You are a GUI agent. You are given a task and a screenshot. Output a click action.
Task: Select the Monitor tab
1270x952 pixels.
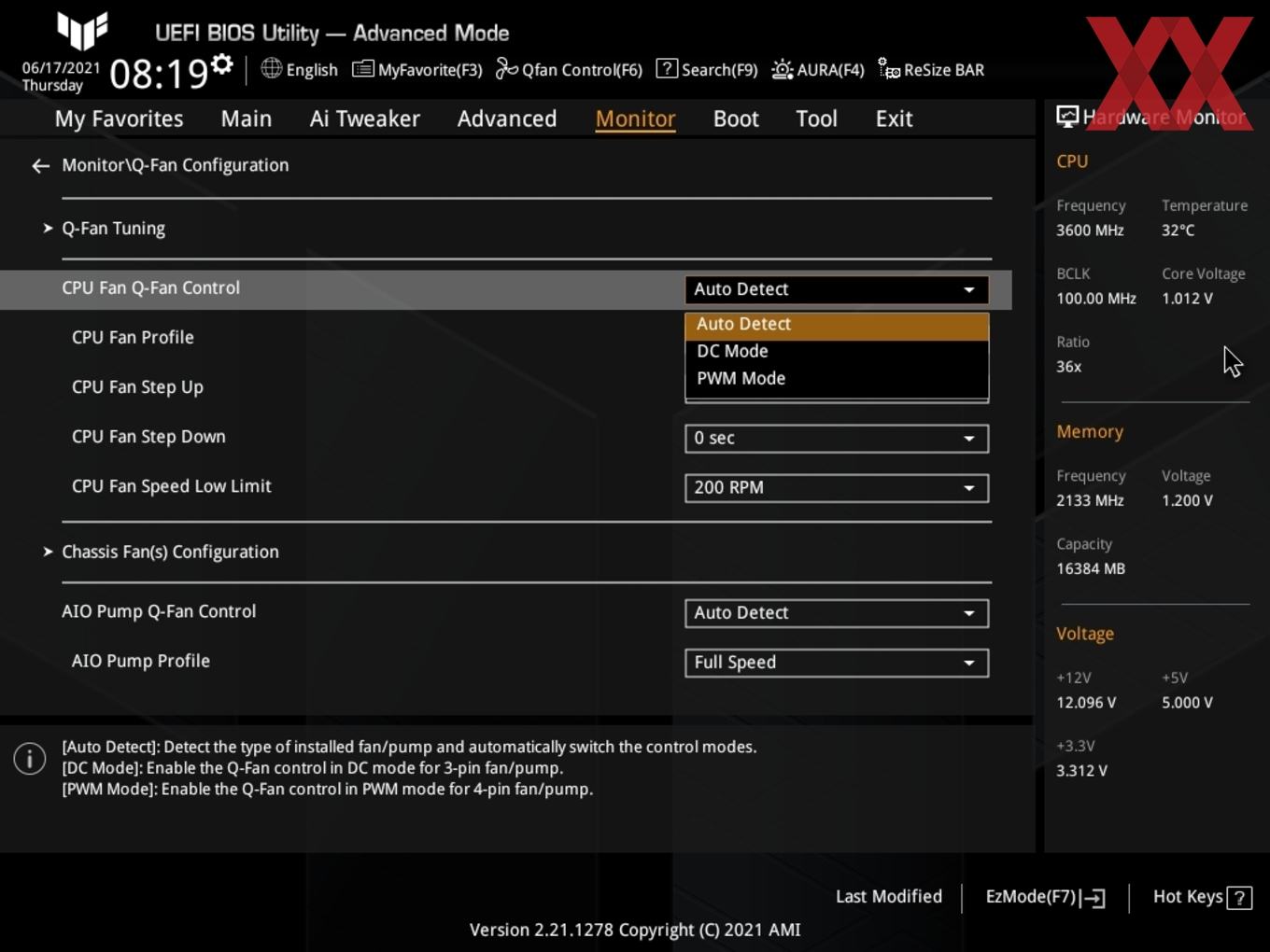635,119
